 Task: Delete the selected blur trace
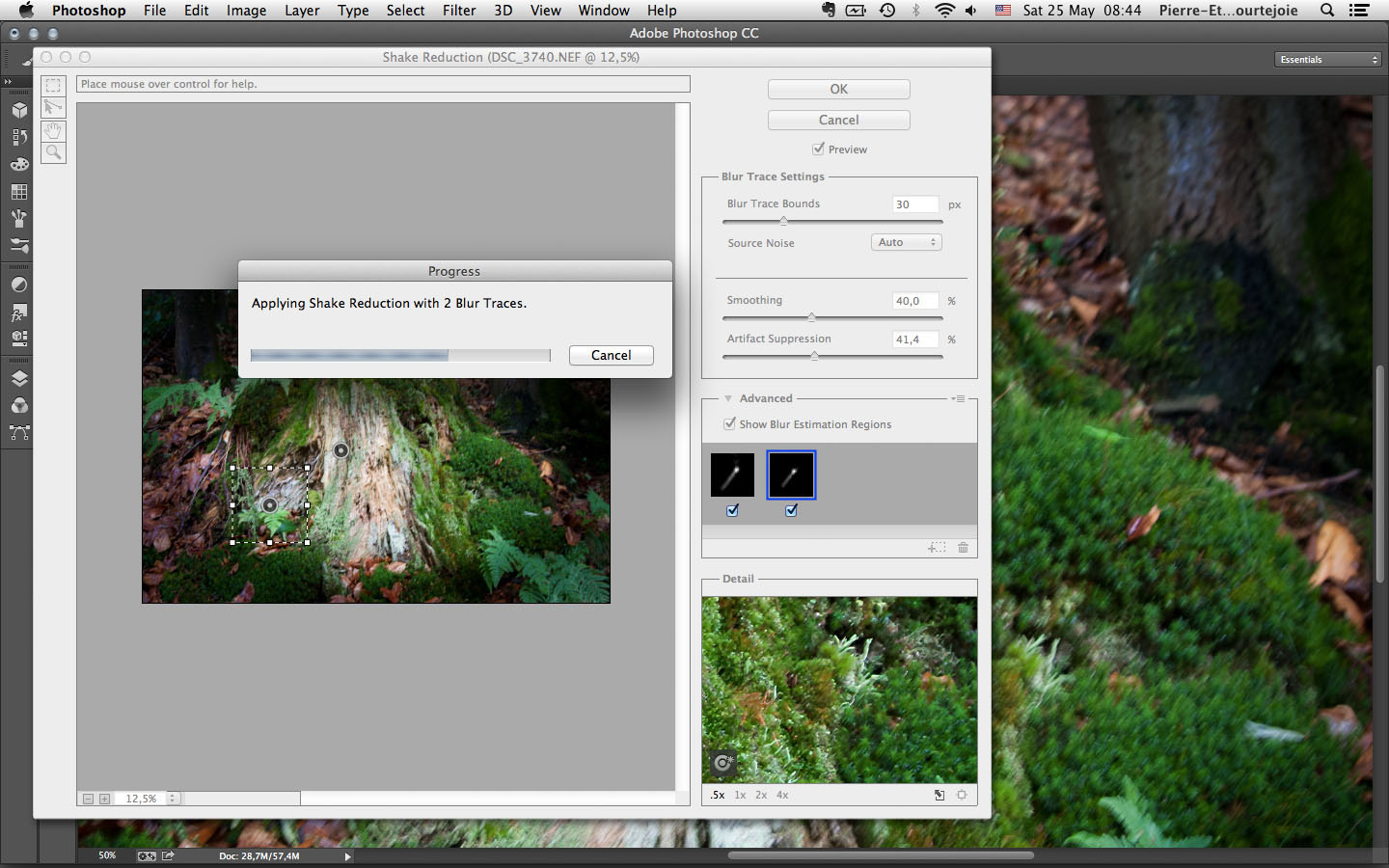tap(963, 548)
